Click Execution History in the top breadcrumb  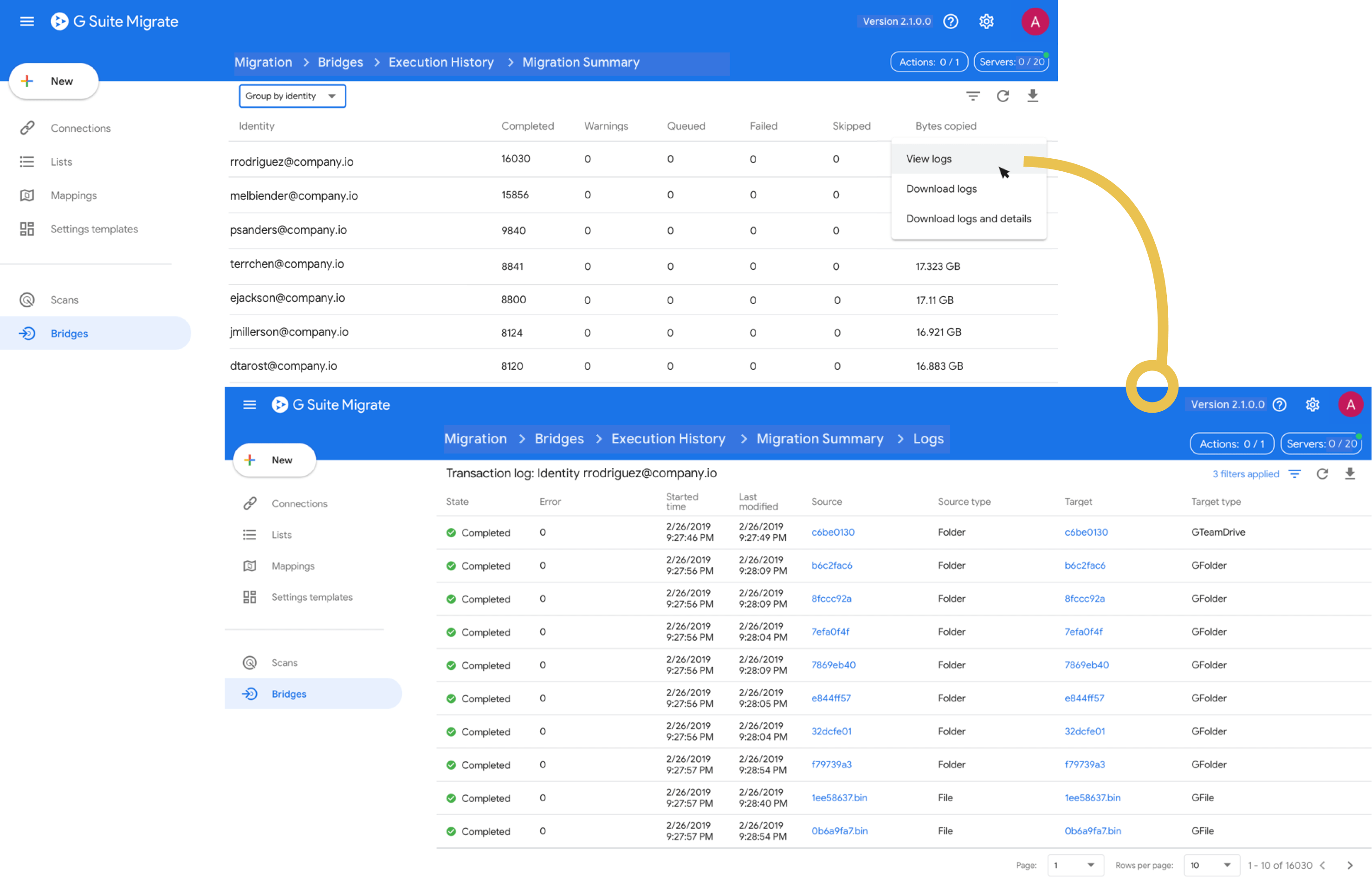pos(441,62)
